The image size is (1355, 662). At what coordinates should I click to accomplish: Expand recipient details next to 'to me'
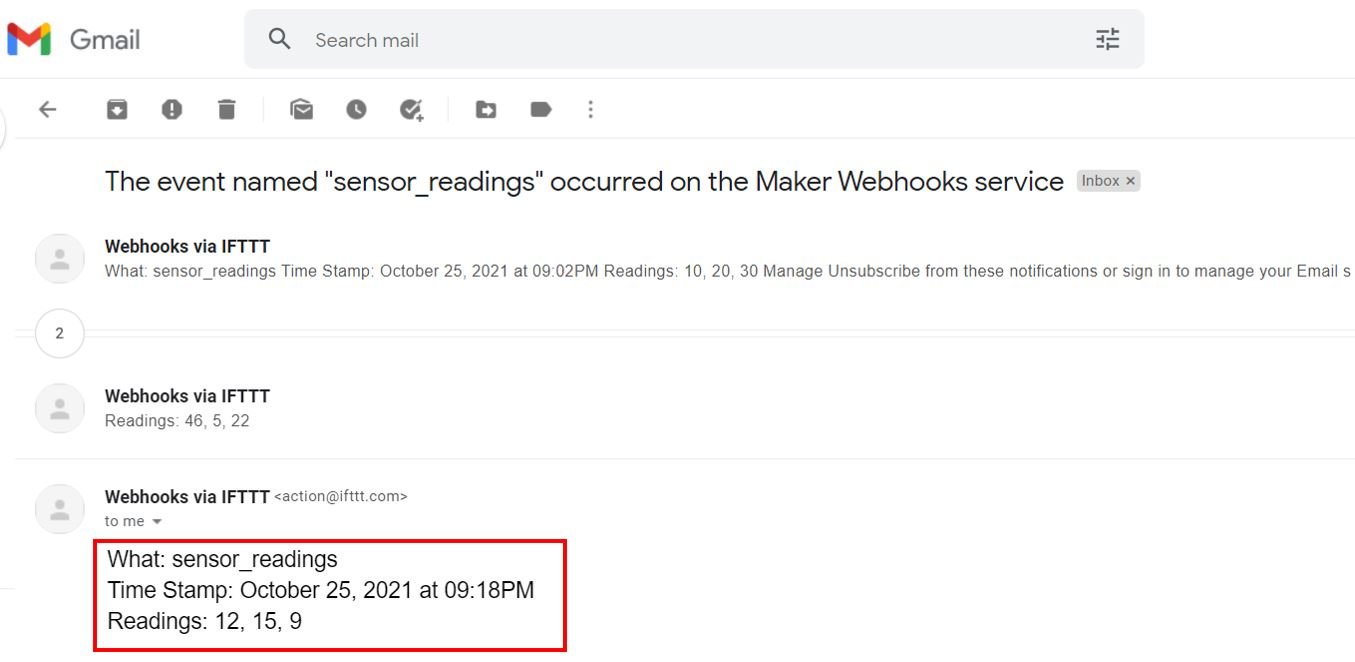(x=156, y=521)
